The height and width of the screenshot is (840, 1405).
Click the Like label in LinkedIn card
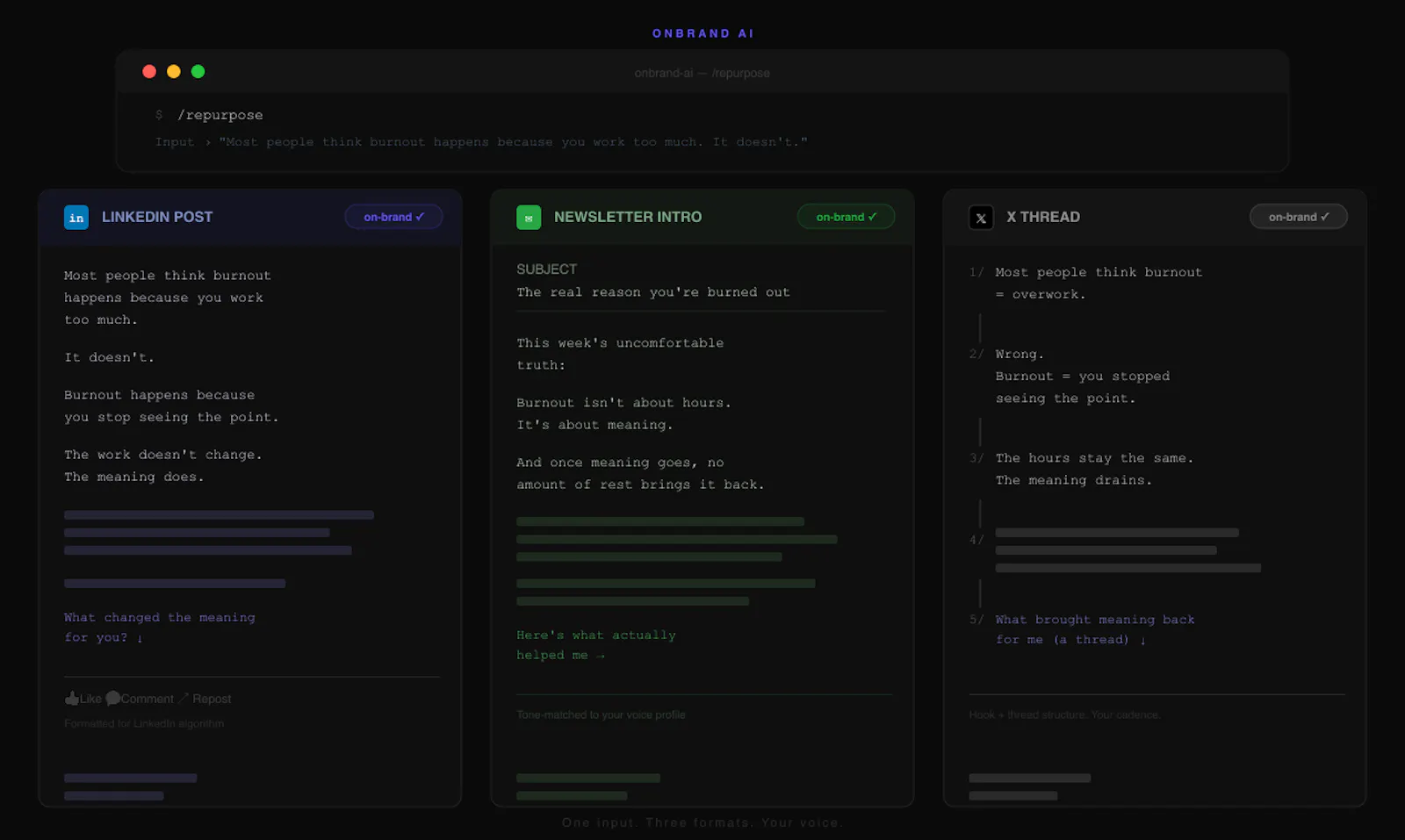(x=90, y=699)
